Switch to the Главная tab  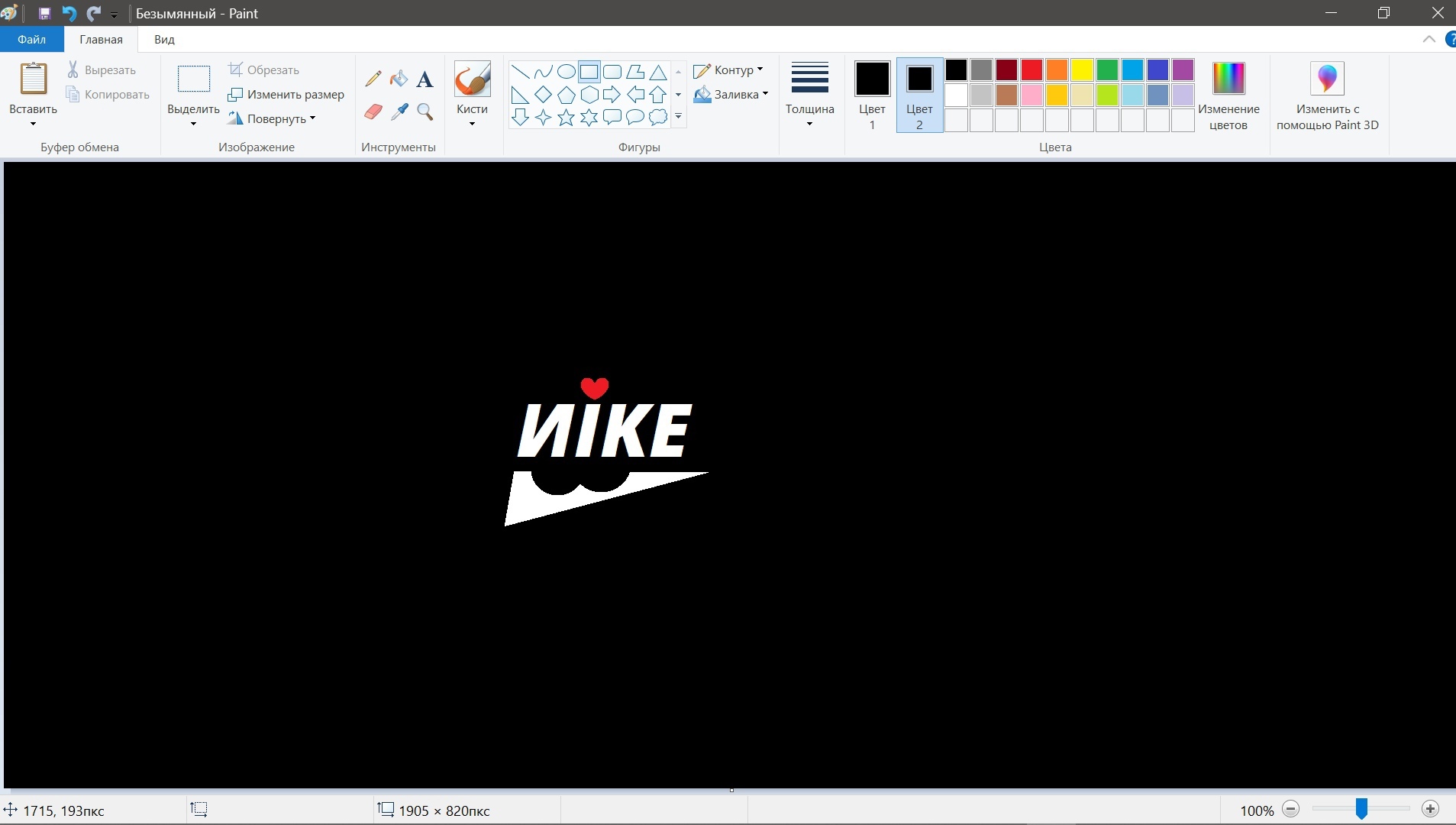(101, 39)
